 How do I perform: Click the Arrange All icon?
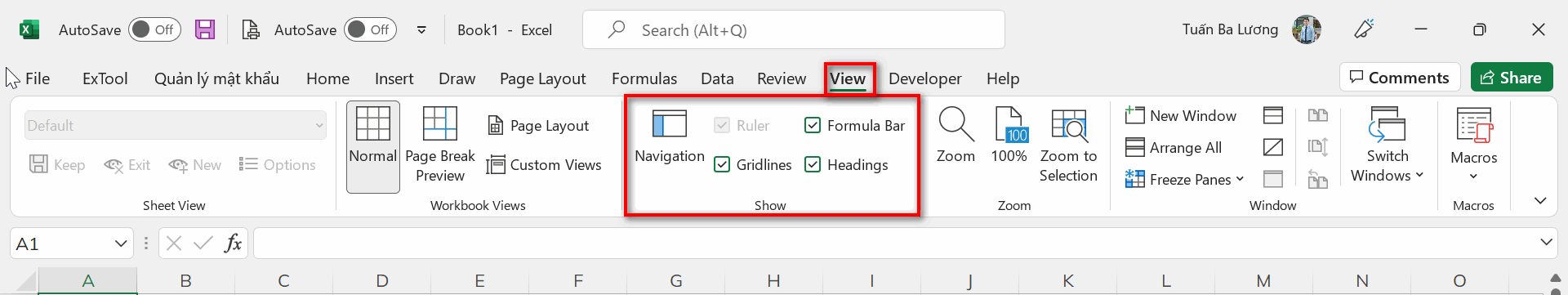(1135, 147)
